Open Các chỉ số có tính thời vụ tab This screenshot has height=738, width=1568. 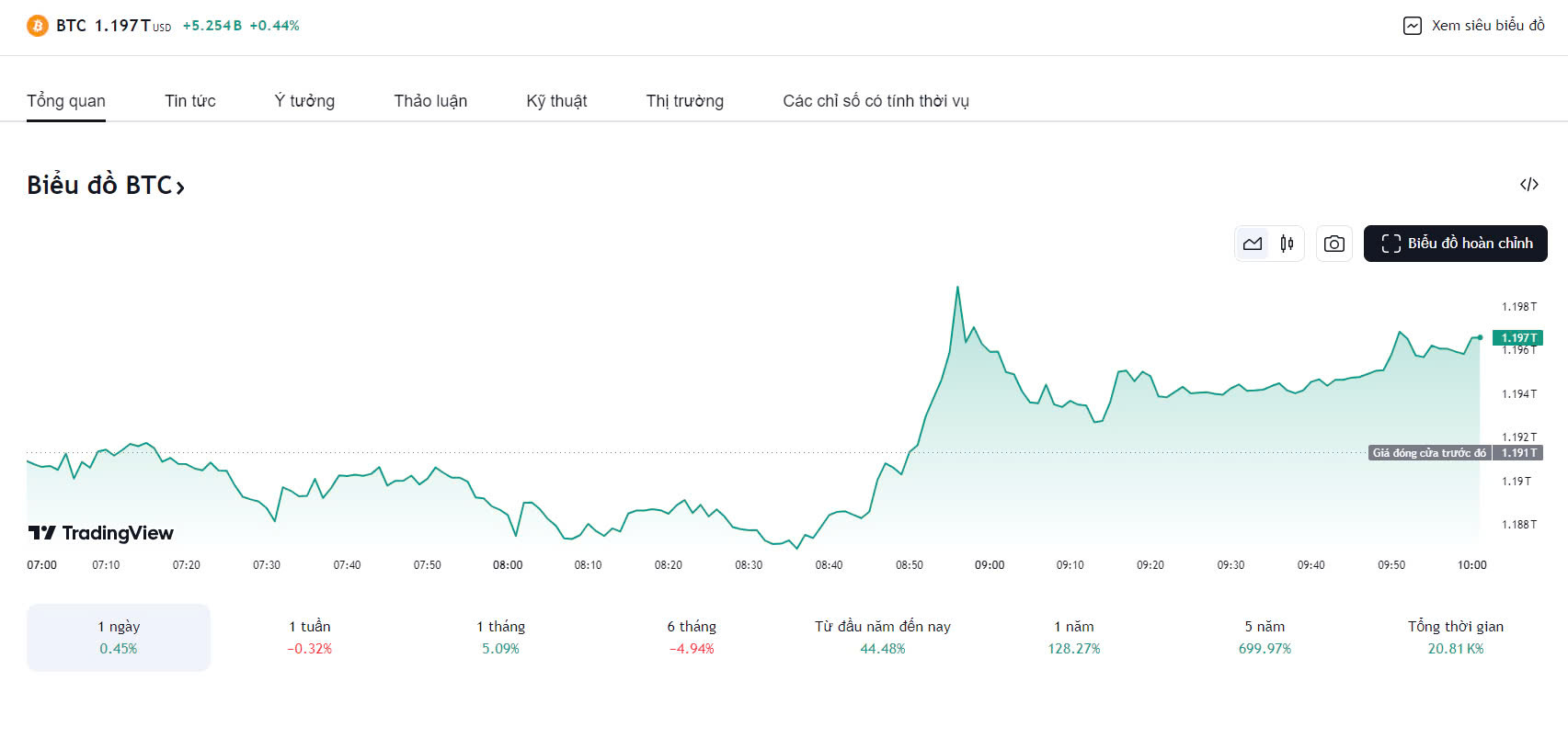tap(876, 101)
